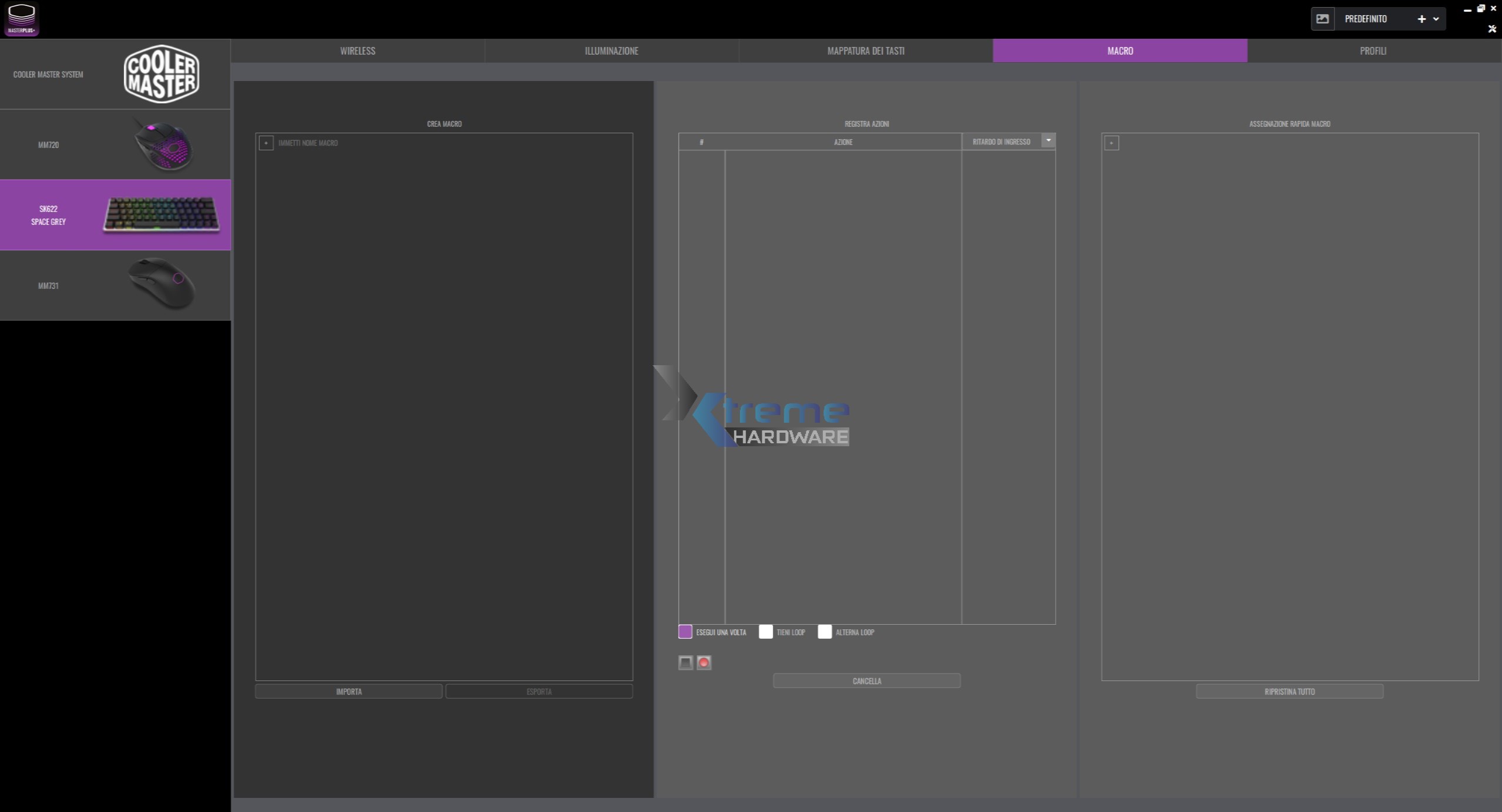Open the settings wrench tools icon

[1491, 29]
